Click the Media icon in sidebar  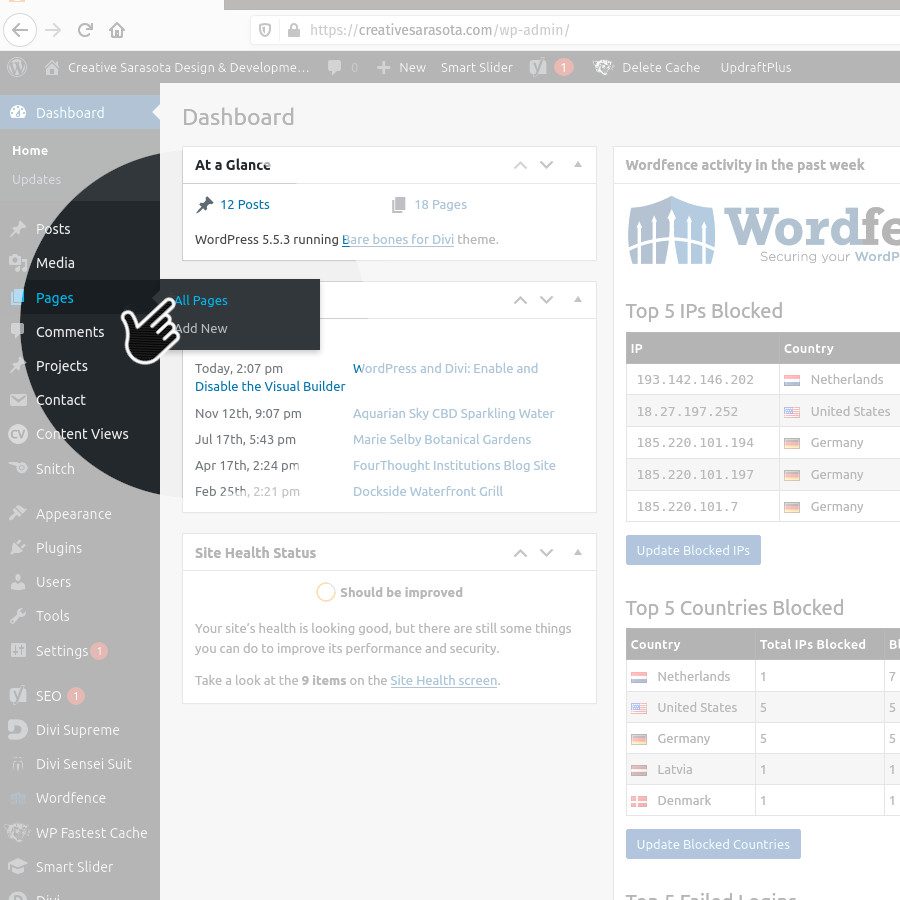(18, 263)
